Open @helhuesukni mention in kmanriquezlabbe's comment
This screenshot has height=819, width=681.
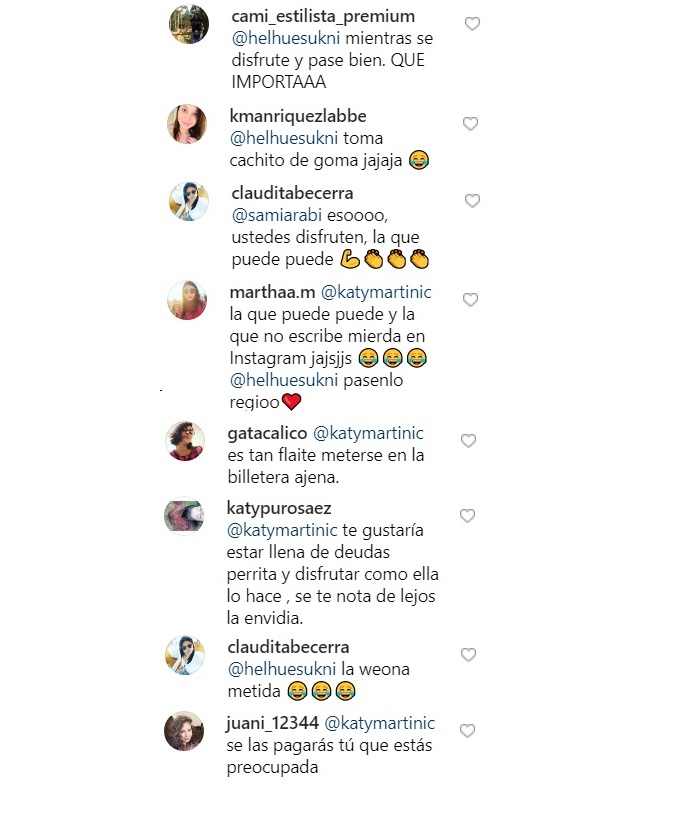284,138
